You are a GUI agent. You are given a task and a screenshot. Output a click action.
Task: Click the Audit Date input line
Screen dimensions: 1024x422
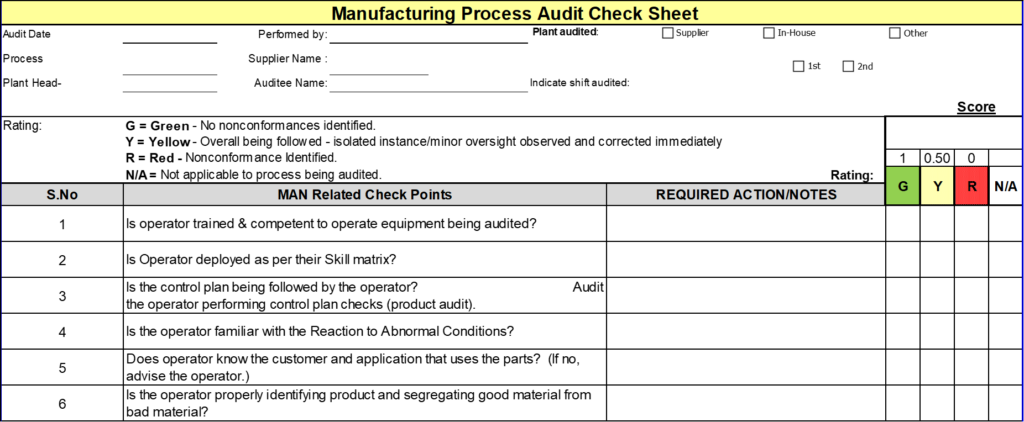click(170, 36)
